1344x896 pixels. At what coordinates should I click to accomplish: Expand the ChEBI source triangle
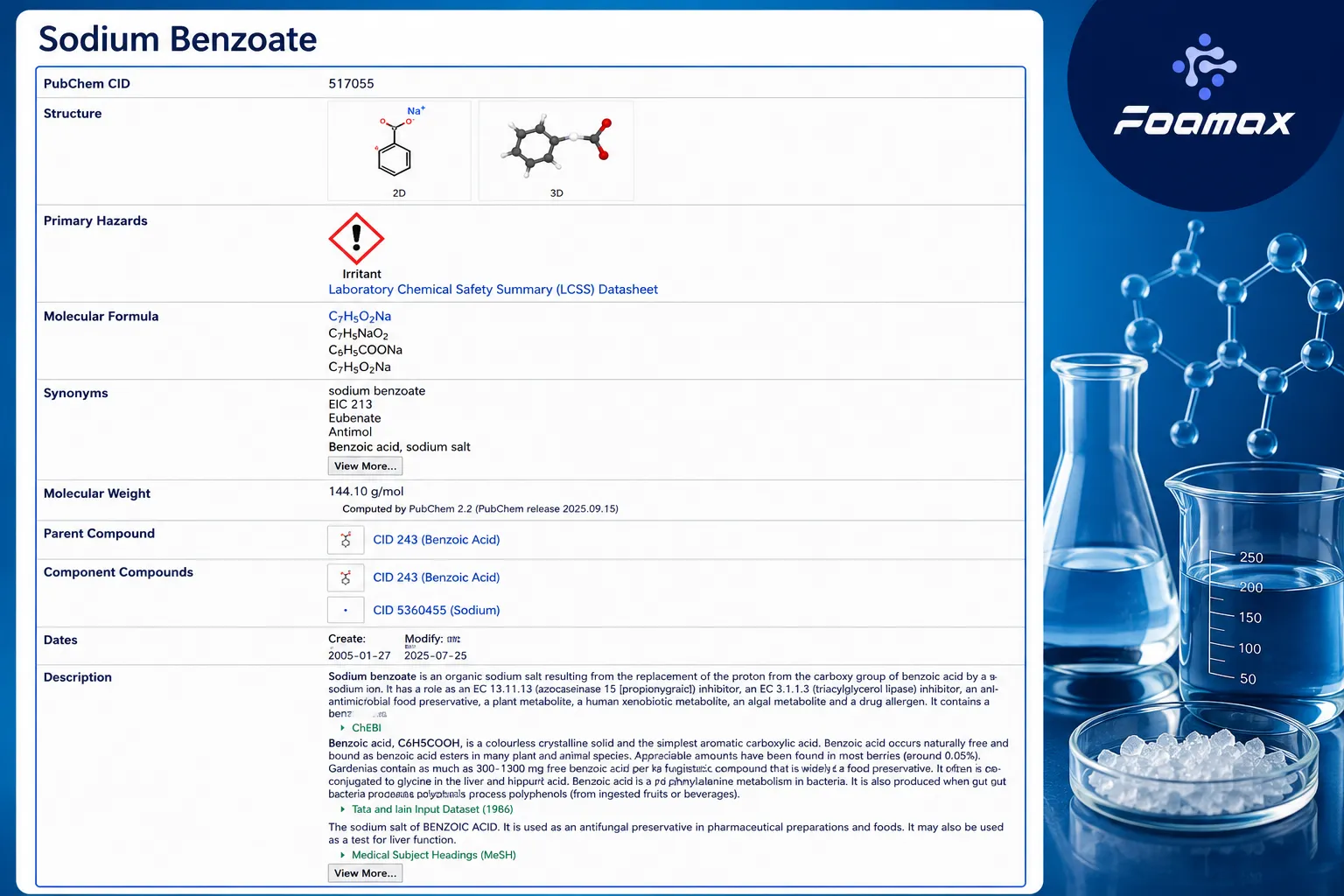click(x=342, y=728)
